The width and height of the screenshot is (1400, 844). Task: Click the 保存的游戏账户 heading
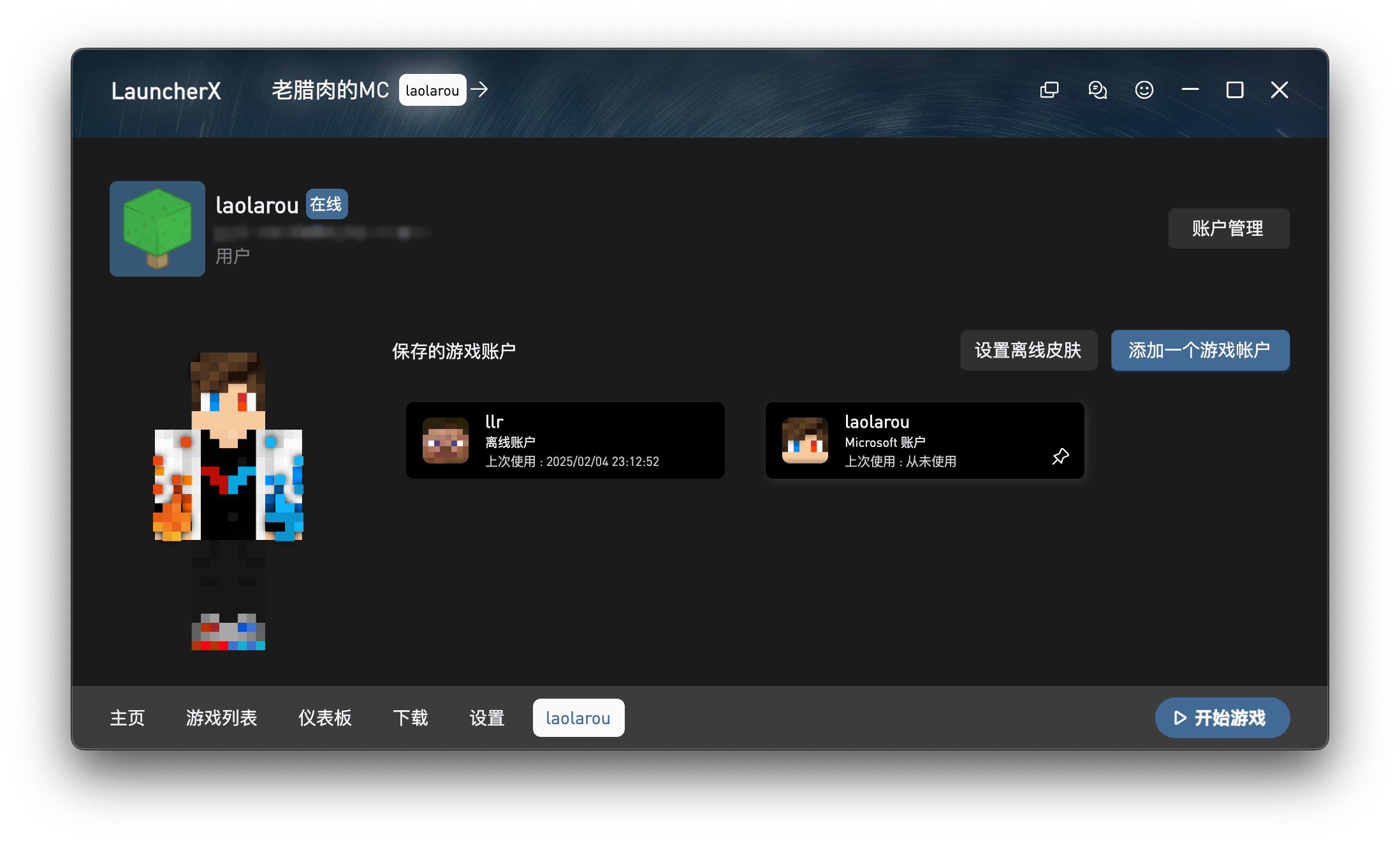click(x=453, y=351)
